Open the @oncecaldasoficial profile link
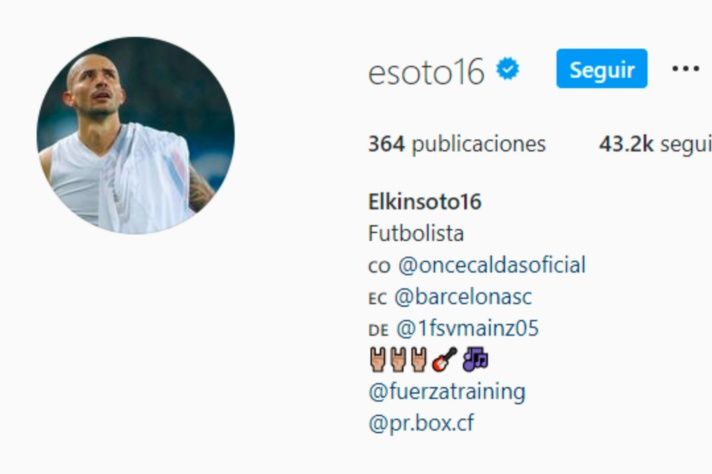Image resolution: width=712 pixels, height=474 pixels. click(492, 265)
